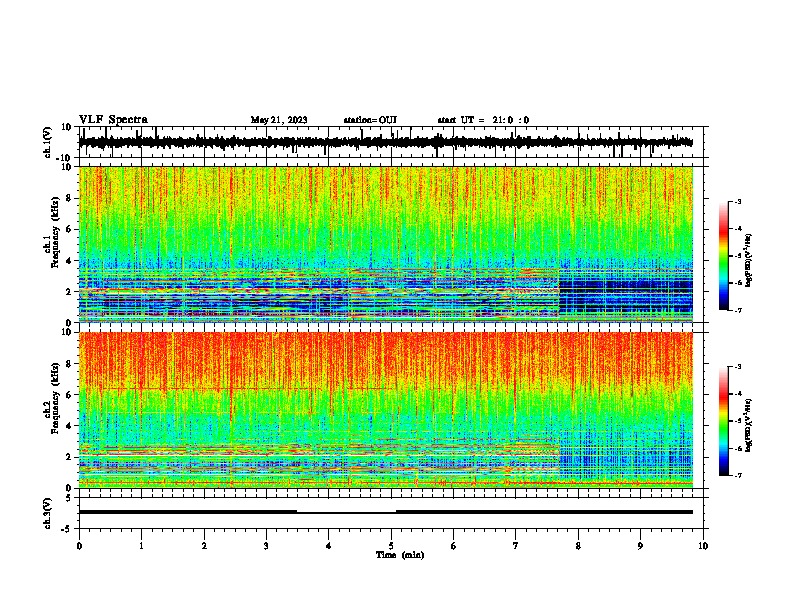Screen dimensions: 792x612
Task: Click the '-10' tick on ch.1(V) axis
Action: coord(65,158)
